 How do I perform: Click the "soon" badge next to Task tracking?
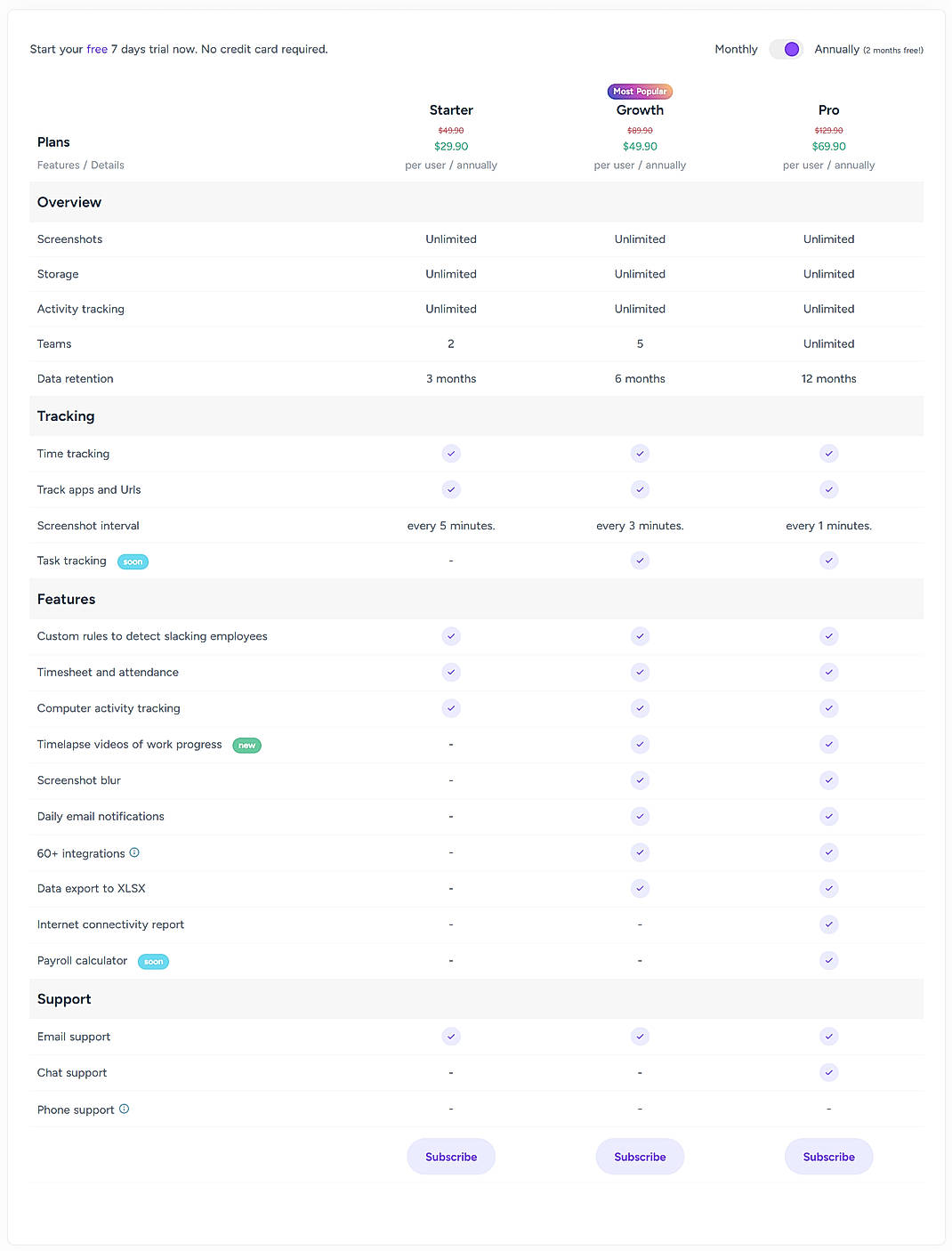click(133, 561)
